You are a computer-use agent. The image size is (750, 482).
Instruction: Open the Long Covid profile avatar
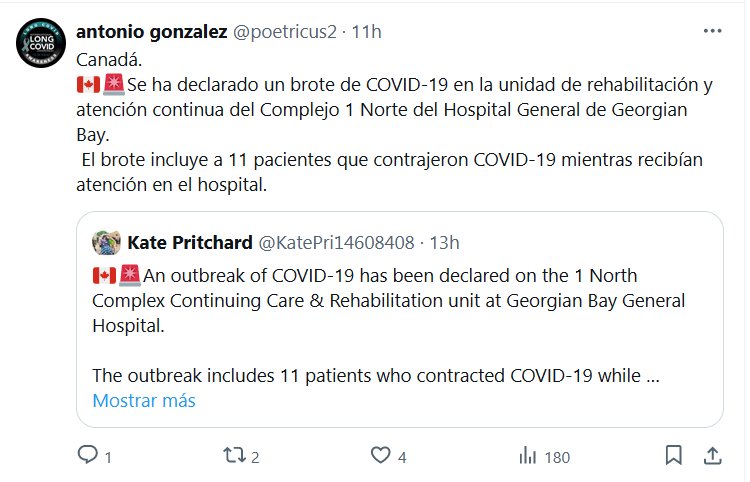[x=41, y=42]
